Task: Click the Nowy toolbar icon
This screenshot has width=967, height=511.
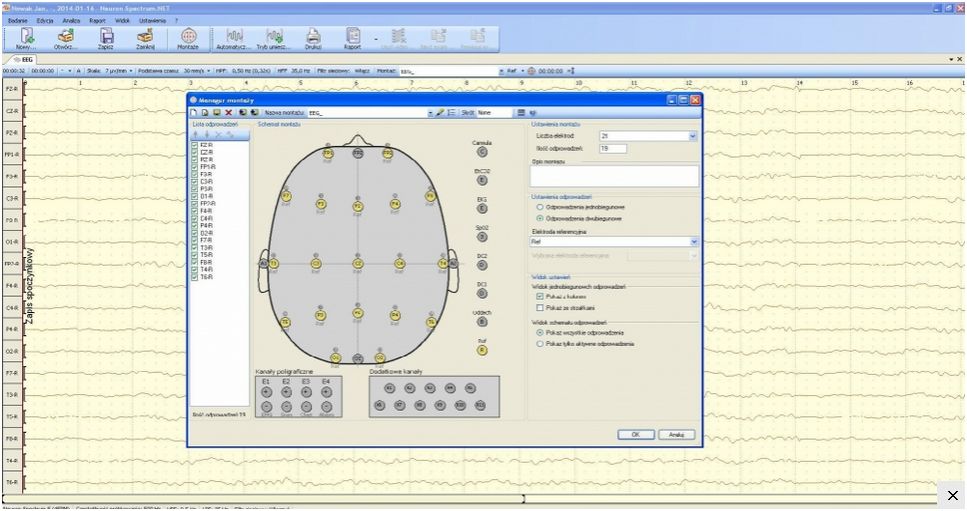Action: coord(27,36)
